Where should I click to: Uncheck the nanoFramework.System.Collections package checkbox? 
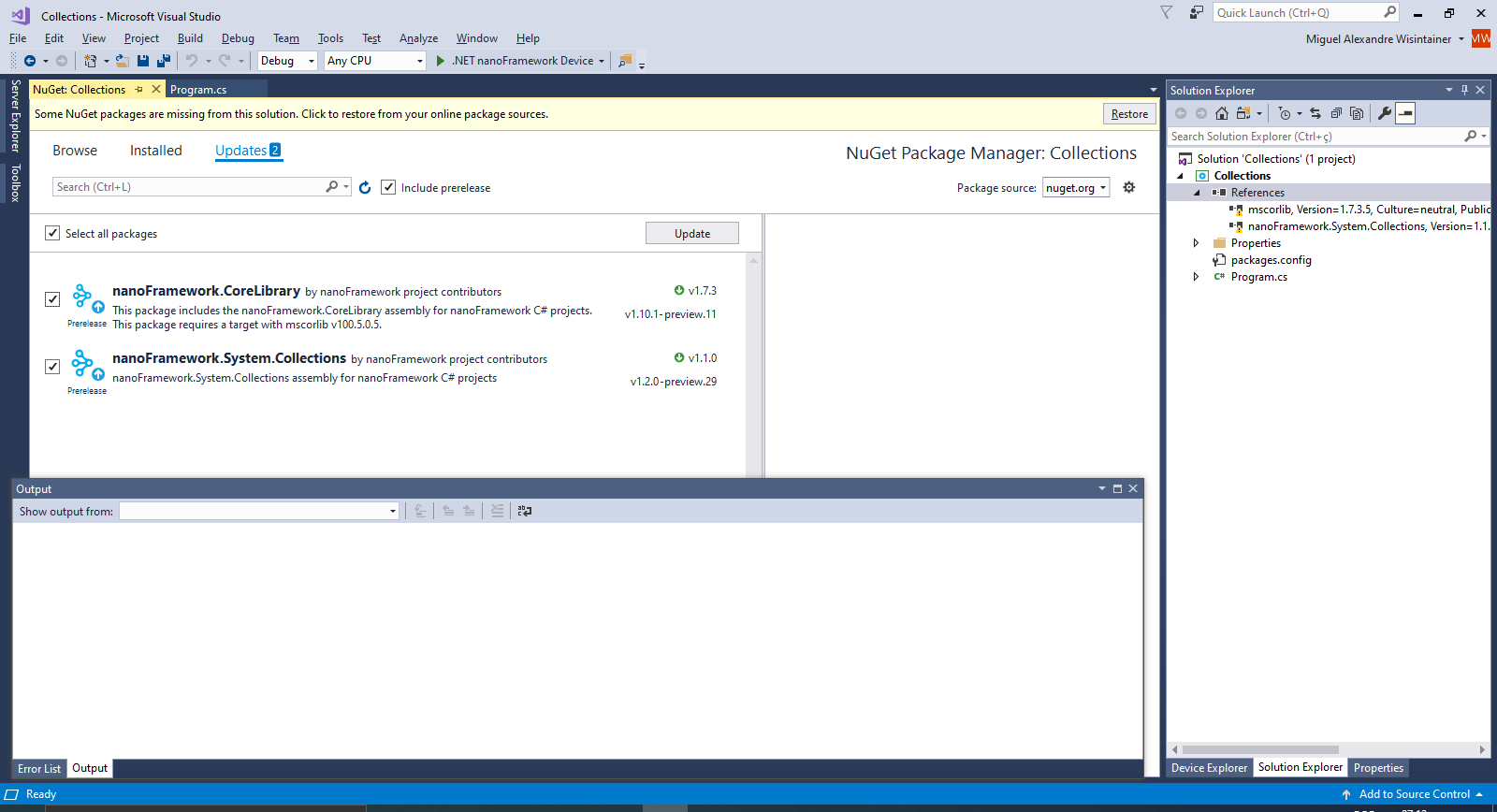click(52, 367)
